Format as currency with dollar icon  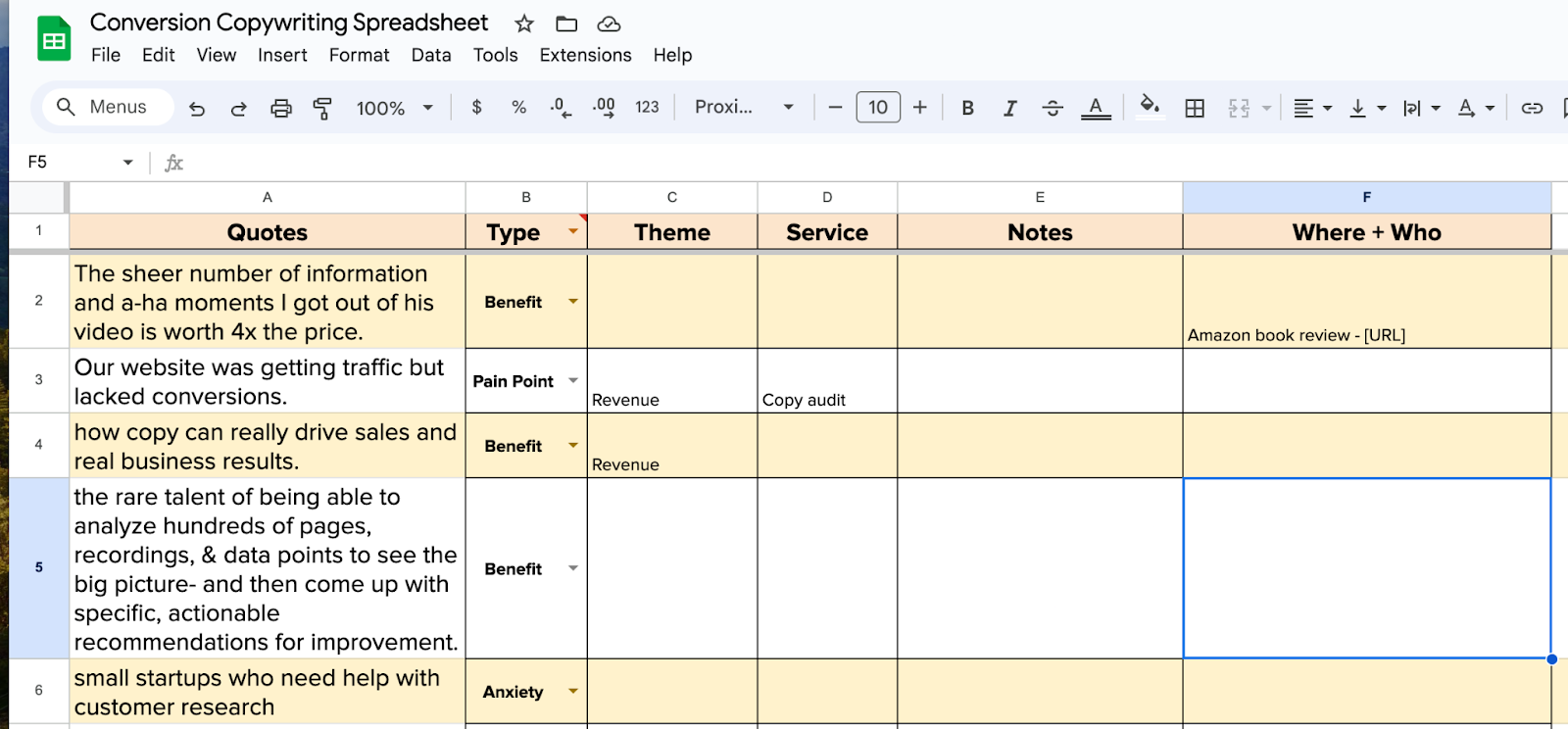tap(477, 107)
